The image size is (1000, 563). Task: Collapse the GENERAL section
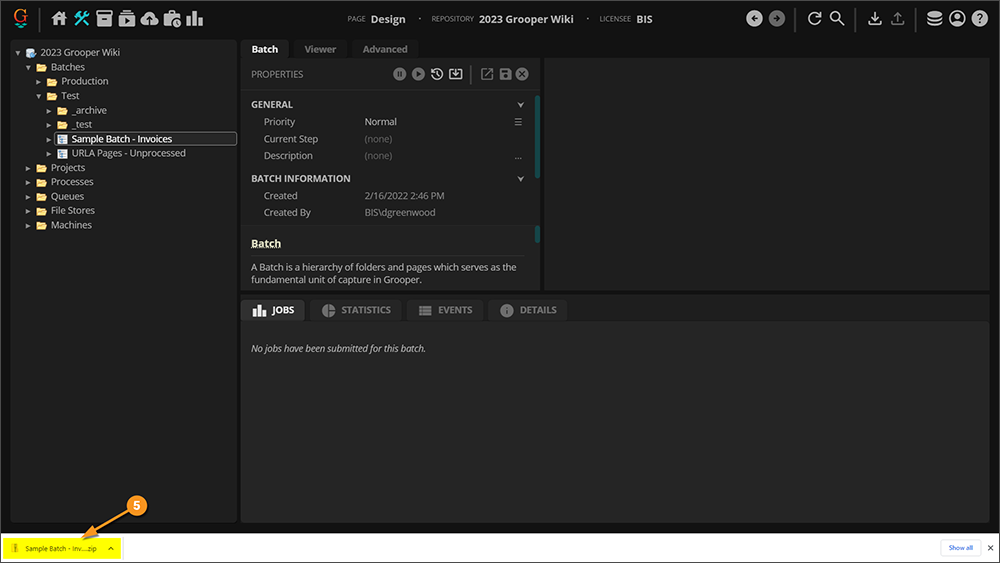pos(520,105)
